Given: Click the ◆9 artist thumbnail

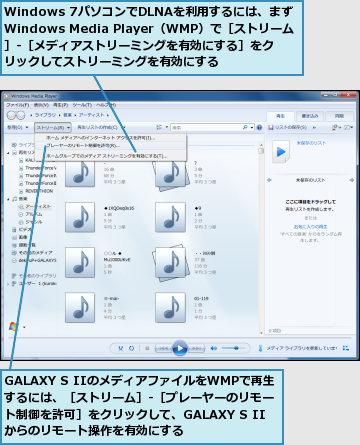Looking at the screenshot, I should pyautogui.click(x=170, y=217).
